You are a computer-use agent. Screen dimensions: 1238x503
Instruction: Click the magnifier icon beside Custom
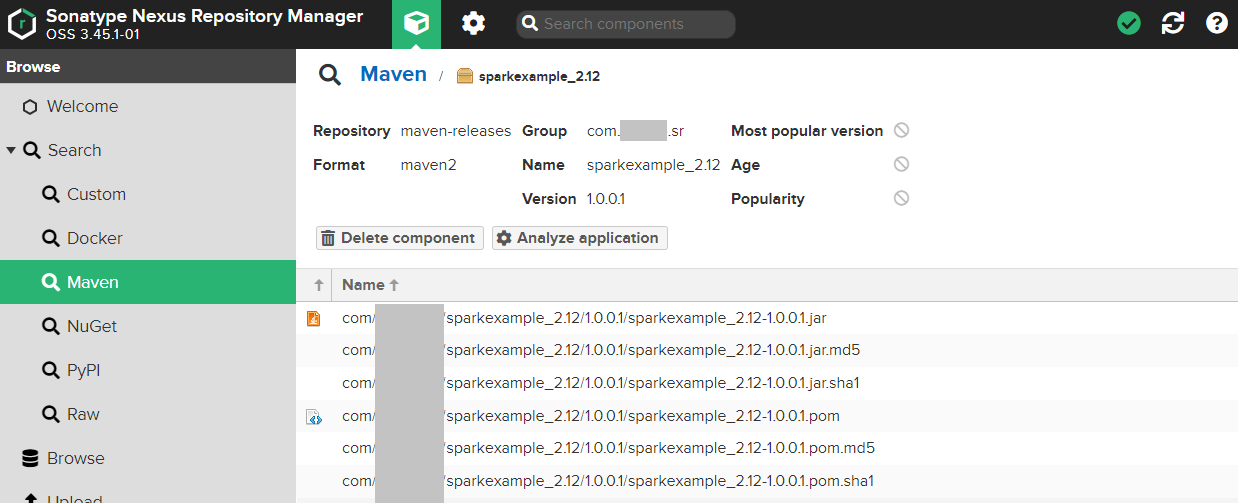[50, 194]
